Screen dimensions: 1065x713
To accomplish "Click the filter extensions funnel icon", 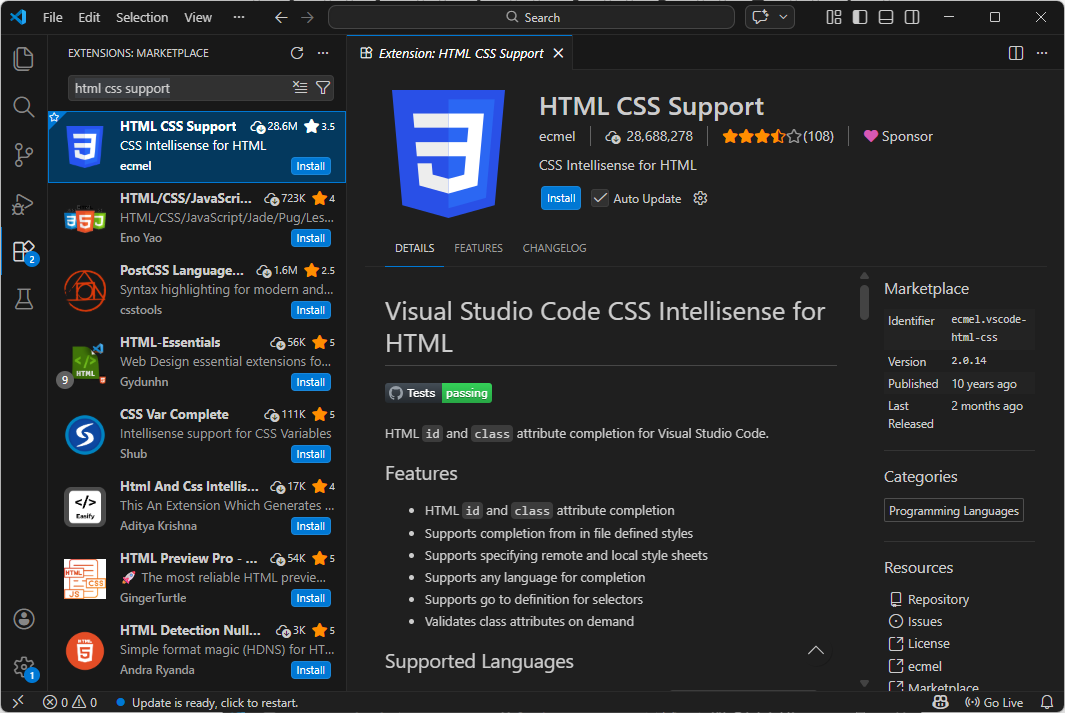I will (x=323, y=88).
